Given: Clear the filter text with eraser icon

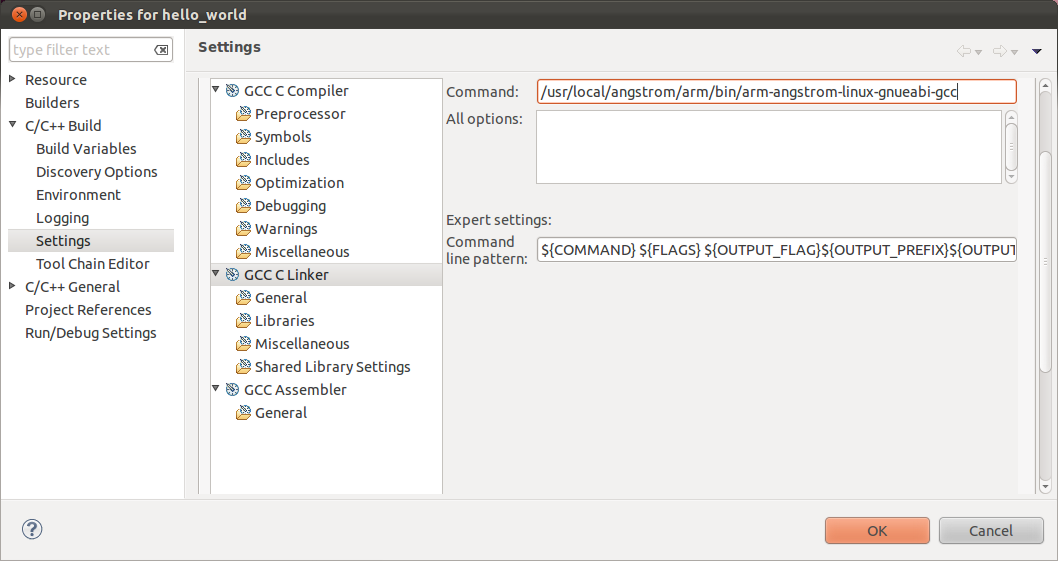Looking at the screenshot, I should pyautogui.click(x=161, y=50).
